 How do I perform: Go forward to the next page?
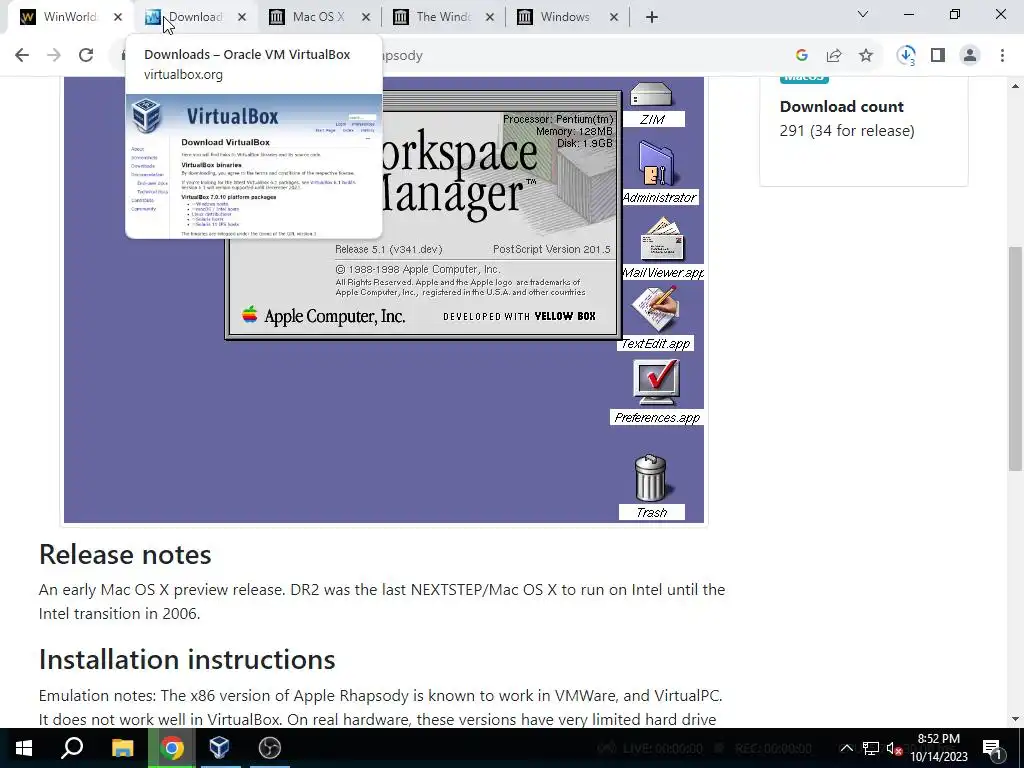(54, 55)
